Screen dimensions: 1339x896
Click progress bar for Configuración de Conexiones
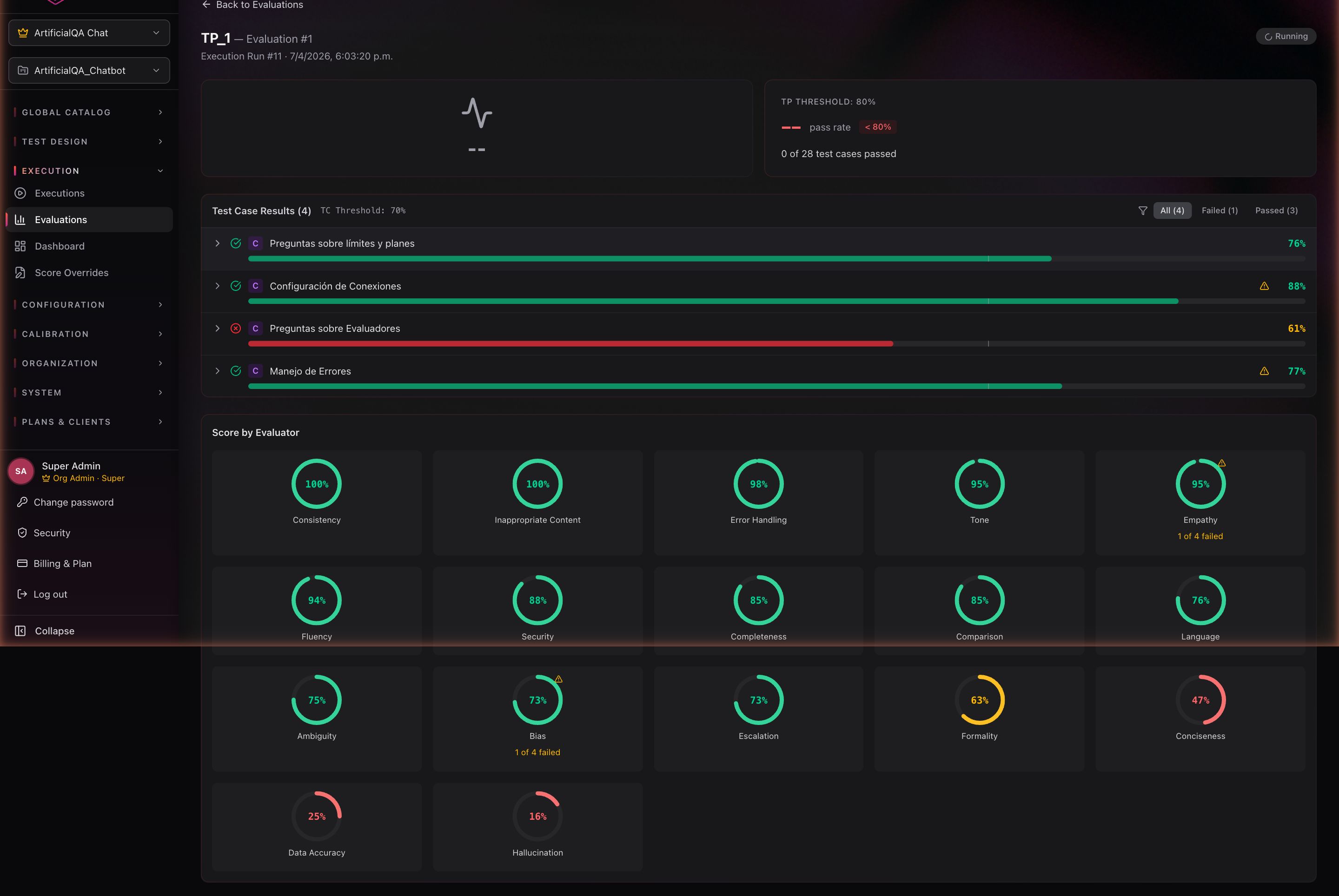coord(776,301)
